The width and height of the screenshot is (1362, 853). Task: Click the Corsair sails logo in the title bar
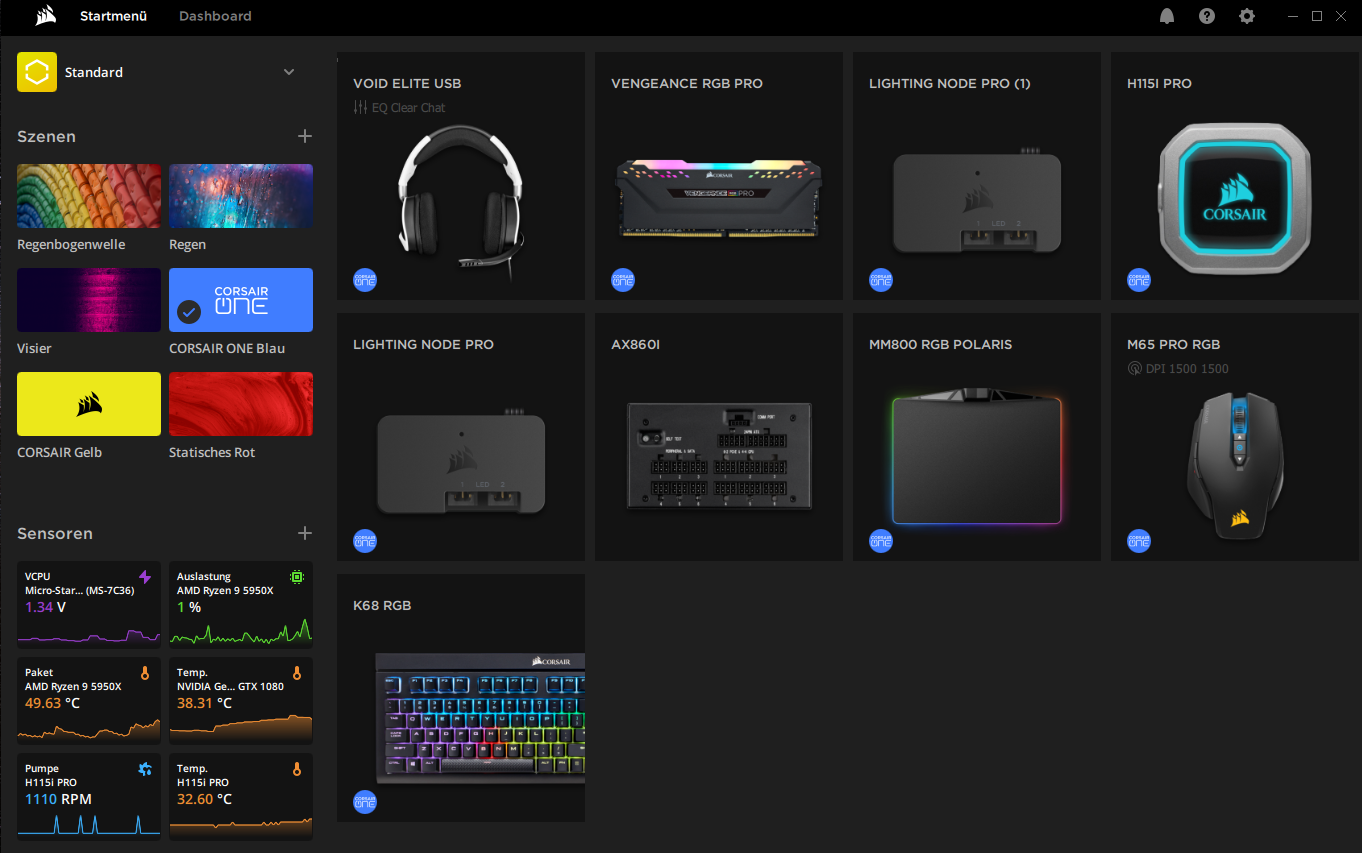point(43,16)
